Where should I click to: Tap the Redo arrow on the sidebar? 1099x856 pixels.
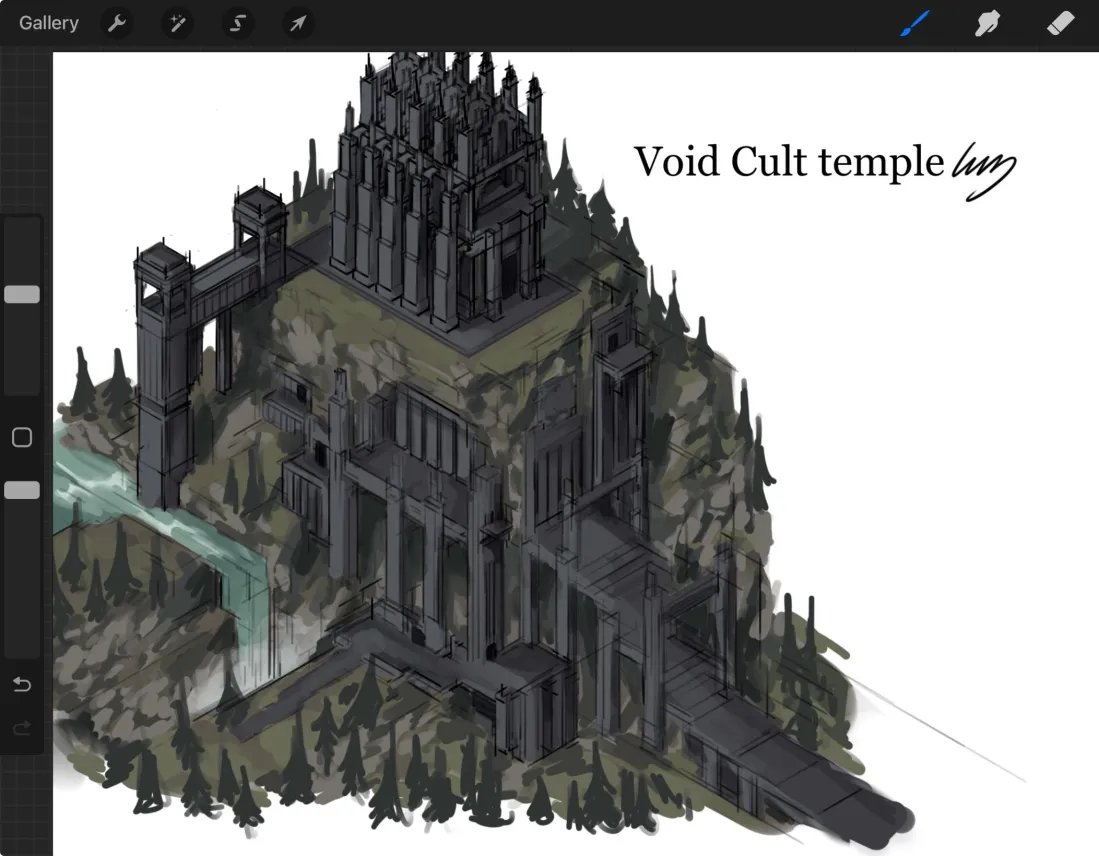point(22,728)
